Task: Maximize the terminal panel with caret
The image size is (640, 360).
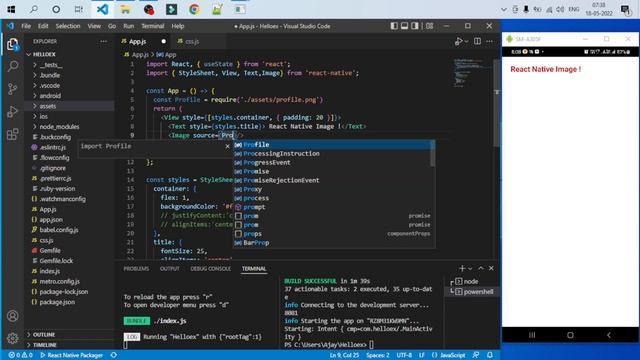Action: point(481,268)
